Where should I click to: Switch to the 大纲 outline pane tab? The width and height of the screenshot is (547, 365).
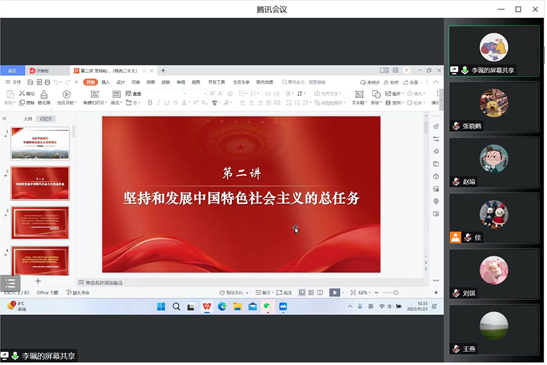(x=28, y=119)
